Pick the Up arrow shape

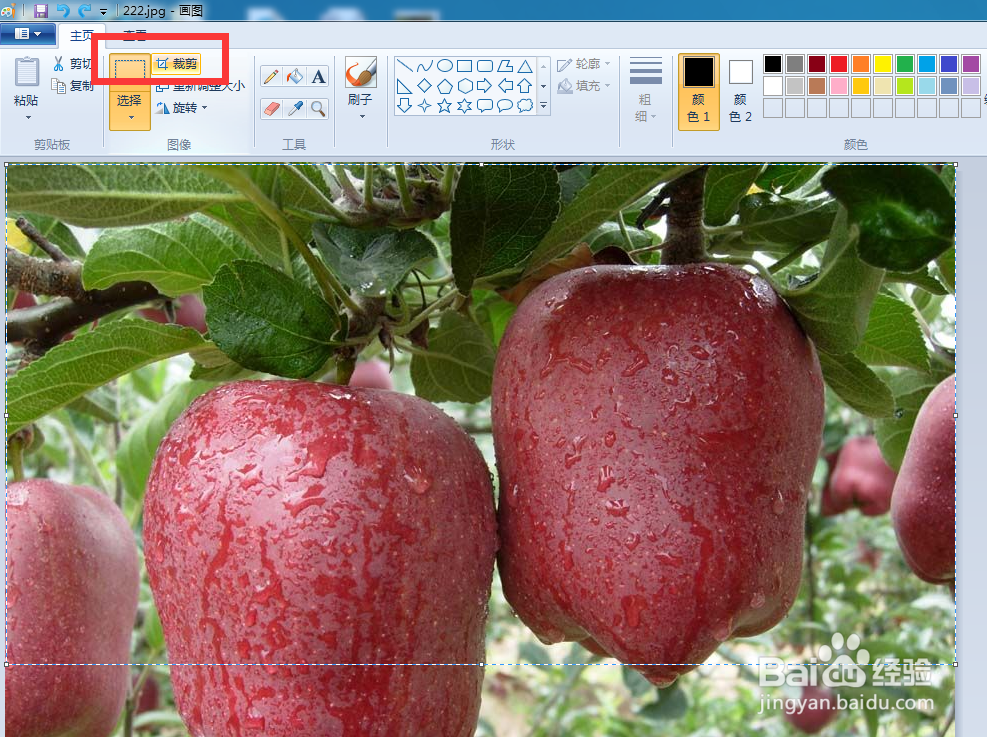click(525, 86)
